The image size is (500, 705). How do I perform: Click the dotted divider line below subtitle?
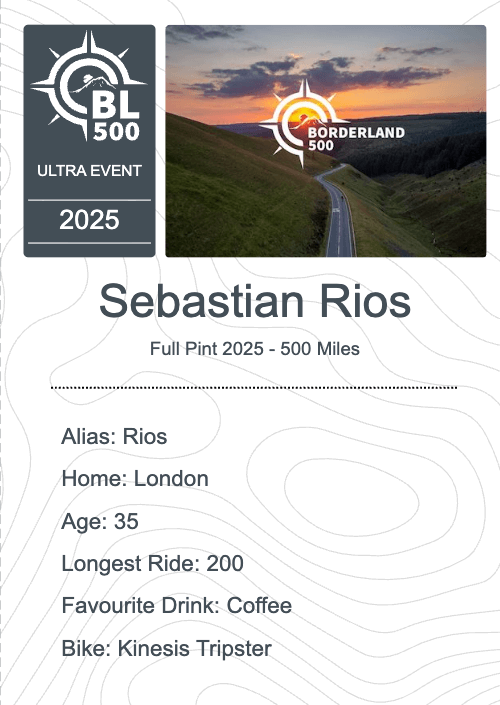[254, 387]
